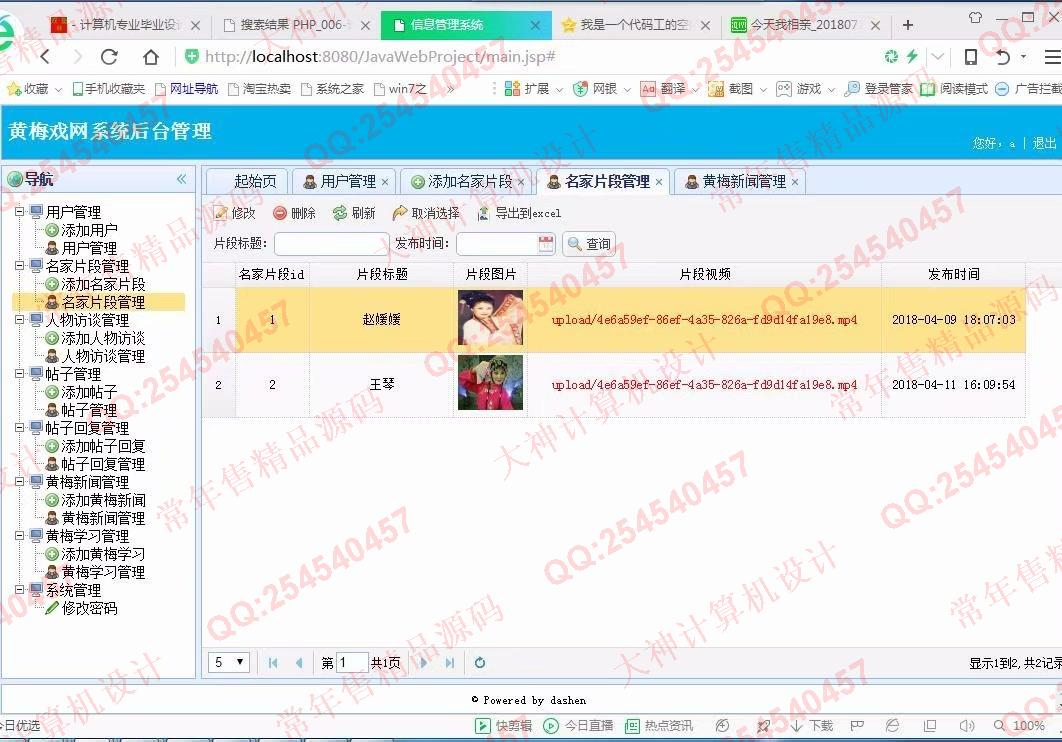Click 取消选择 to deselect rows

426,213
